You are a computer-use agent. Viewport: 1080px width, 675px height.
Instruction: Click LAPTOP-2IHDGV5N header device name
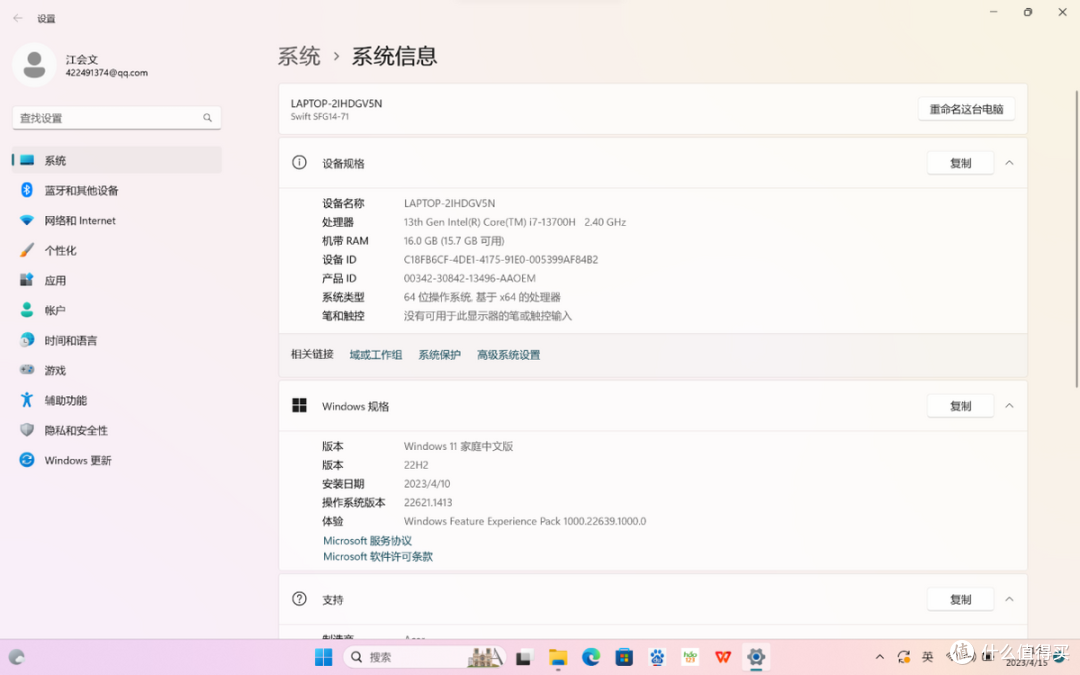(336, 103)
